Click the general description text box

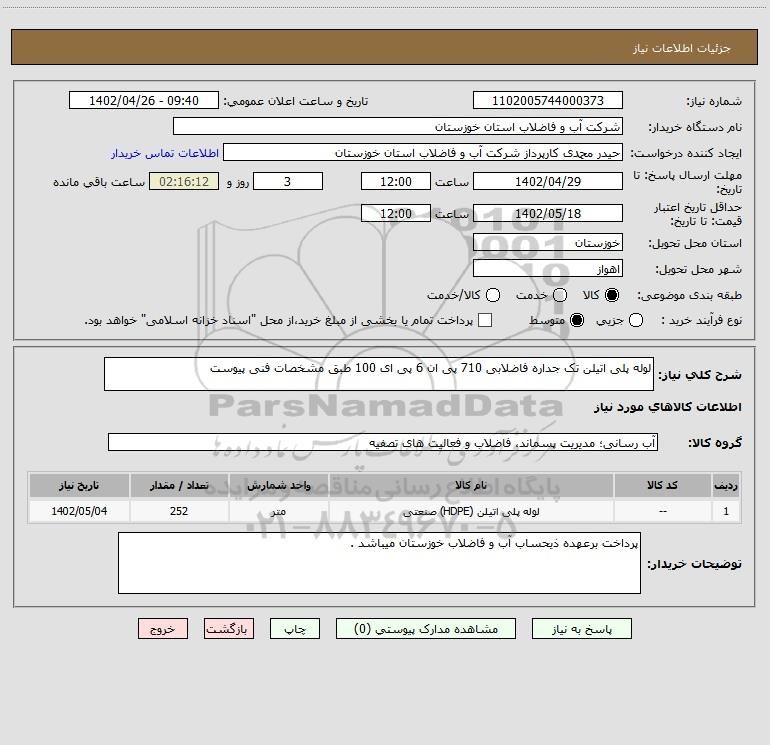pyautogui.click(x=379, y=374)
